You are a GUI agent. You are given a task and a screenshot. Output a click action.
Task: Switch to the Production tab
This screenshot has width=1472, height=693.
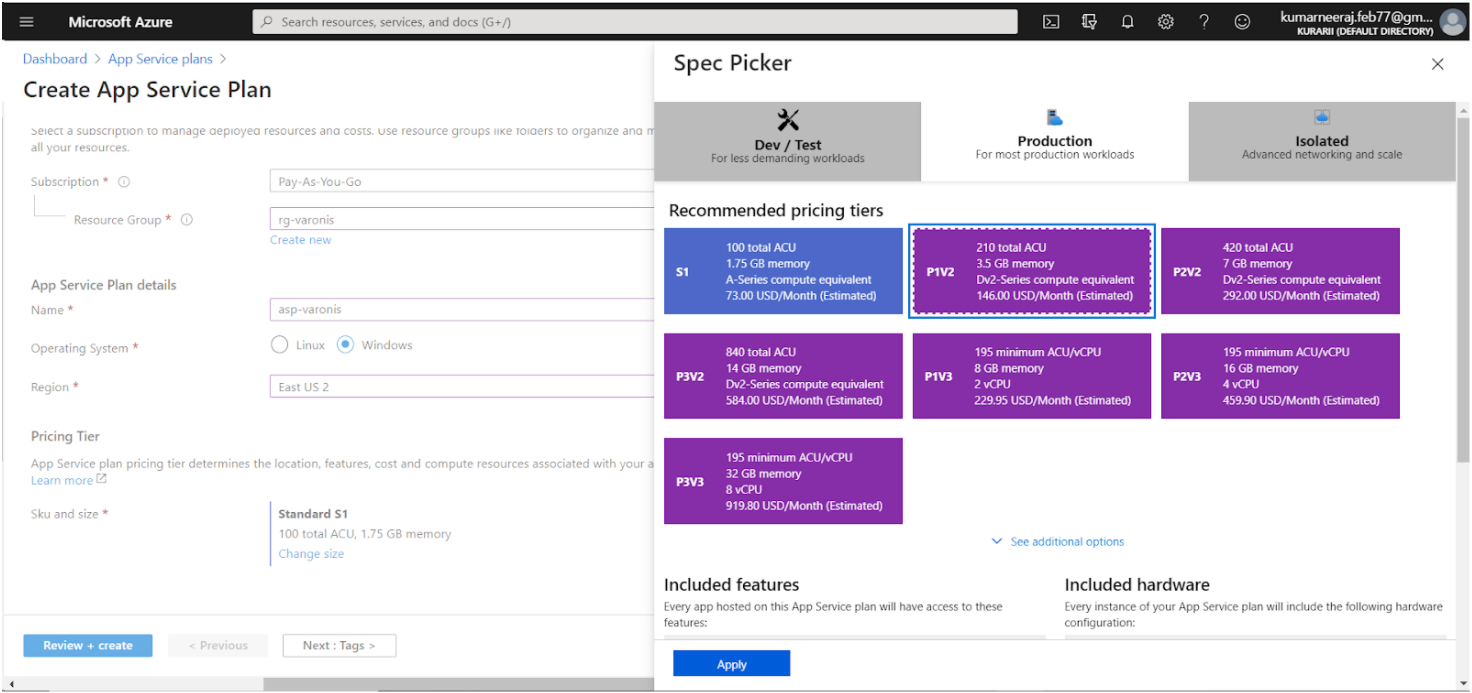pyautogui.click(x=1055, y=141)
